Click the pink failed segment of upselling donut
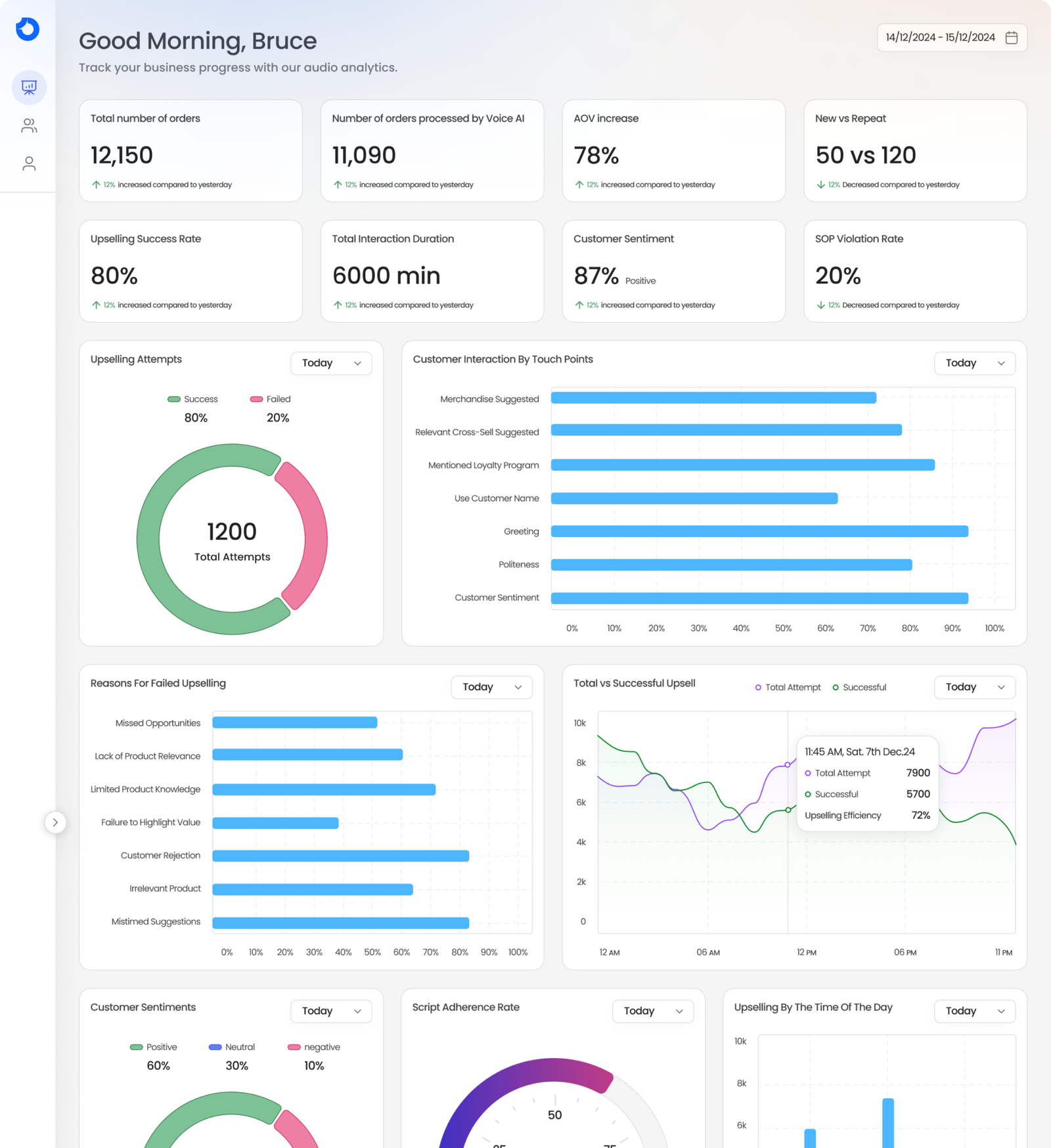The image size is (1051, 1148). click(315, 535)
